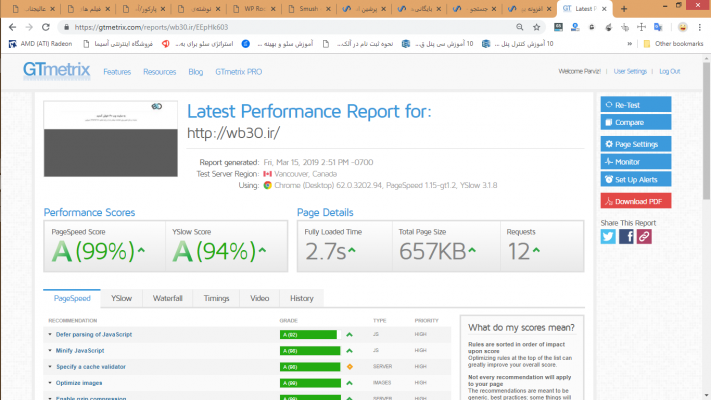
Task: Click the Monitor button
Action: (x=636, y=161)
